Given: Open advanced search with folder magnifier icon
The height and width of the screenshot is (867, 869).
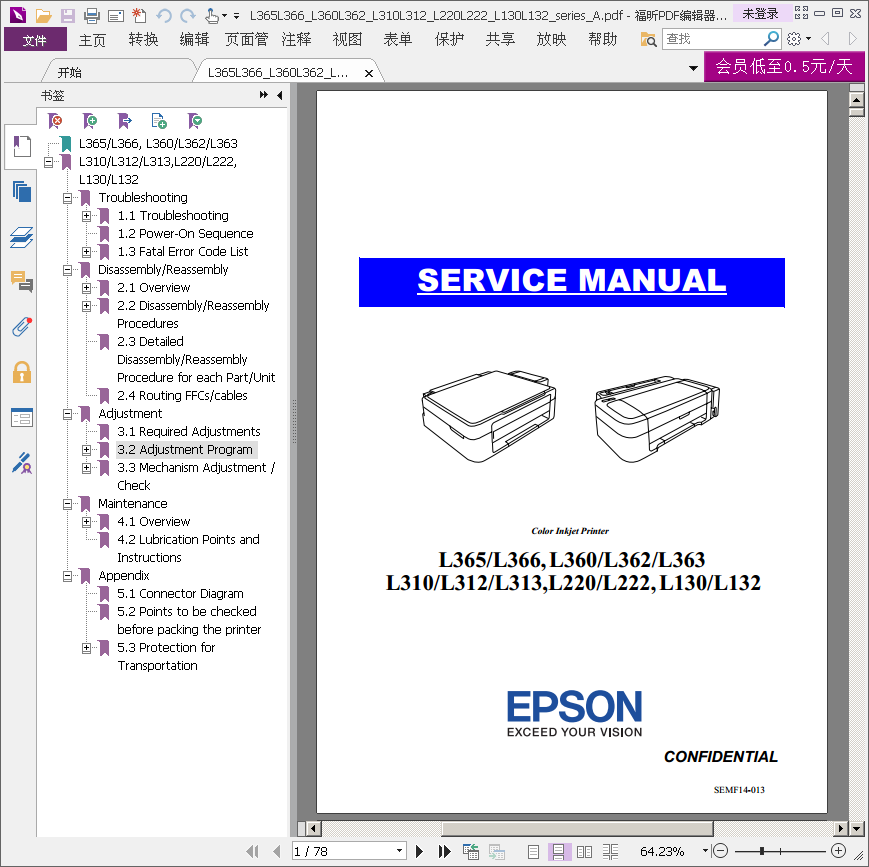Looking at the screenshot, I should coord(648,39).
